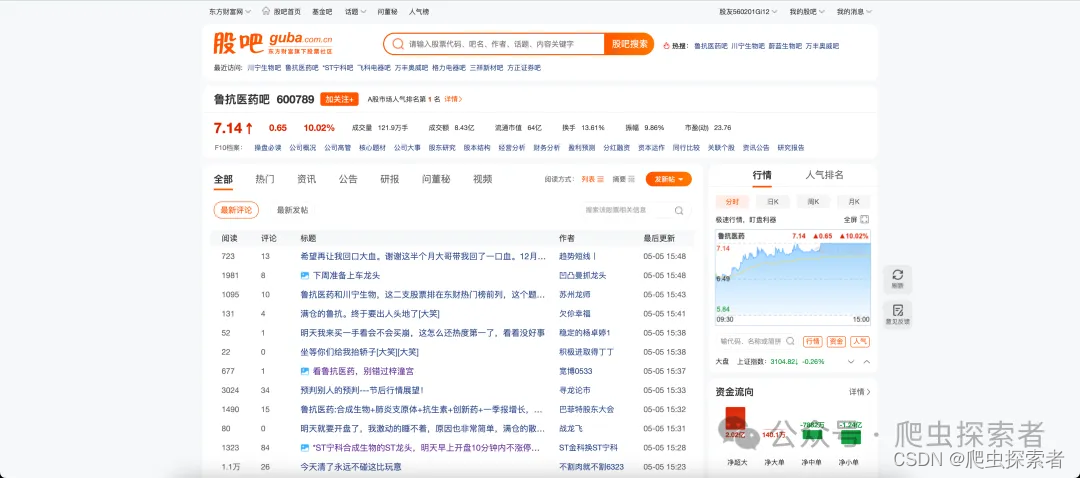
Task: Open the 股友560201Gi12 account dropdown
Action: coord(748,12)
